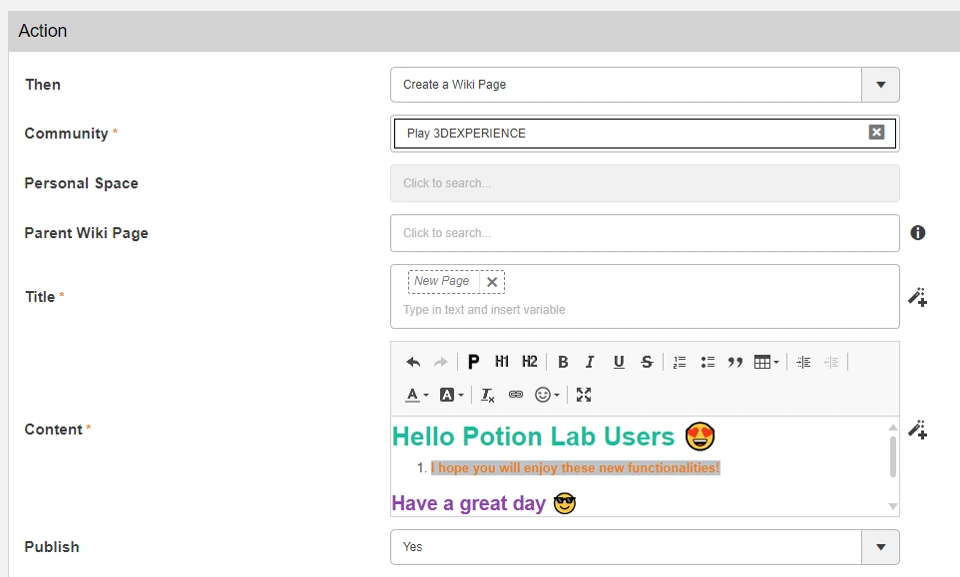Insert a numbered list
The height and width of the screenshot is (577, 960).
(x=680, y=362)
